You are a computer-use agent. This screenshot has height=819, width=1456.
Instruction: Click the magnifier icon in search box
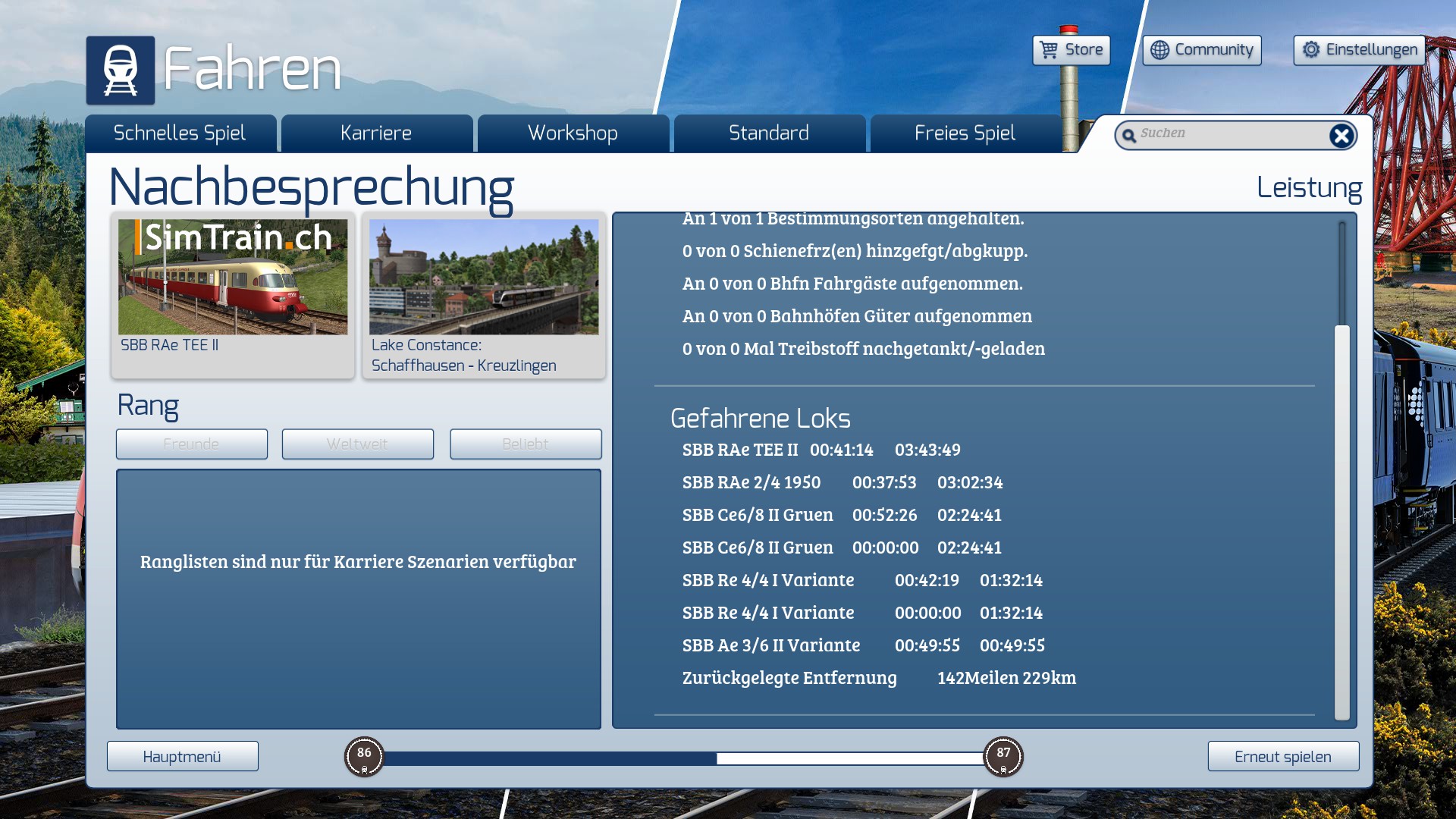(1129, 136)
